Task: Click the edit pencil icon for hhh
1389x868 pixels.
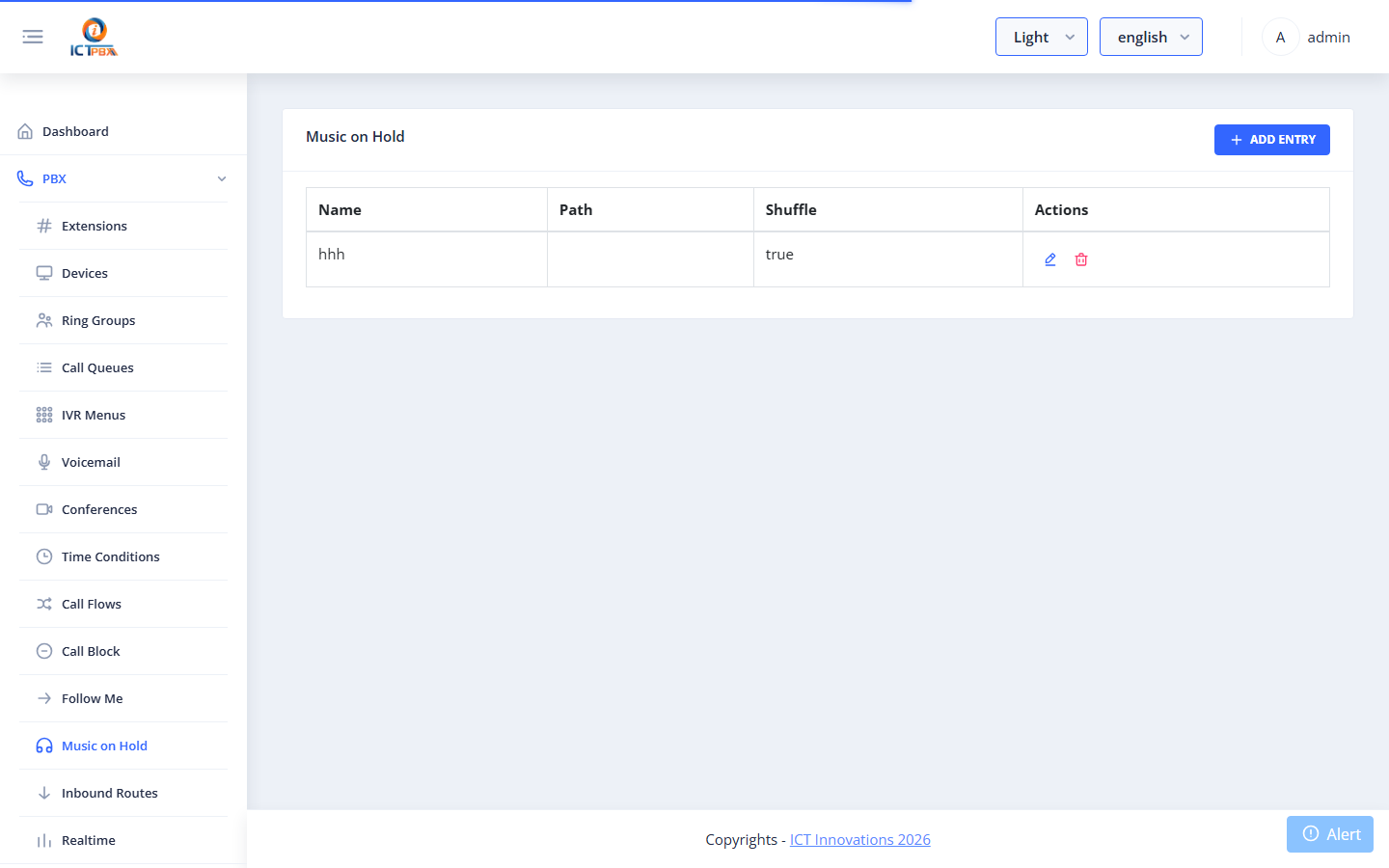Action: click(1050, 259)
